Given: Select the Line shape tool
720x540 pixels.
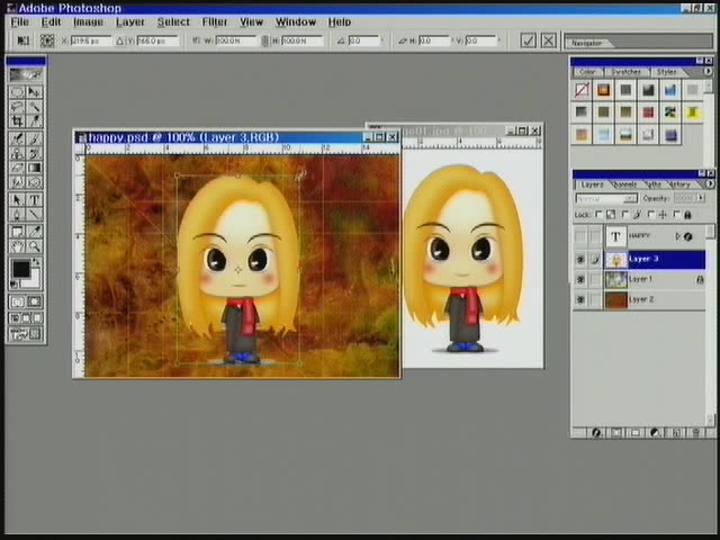Looking at the screenshot, I should (x=34, y=214).
